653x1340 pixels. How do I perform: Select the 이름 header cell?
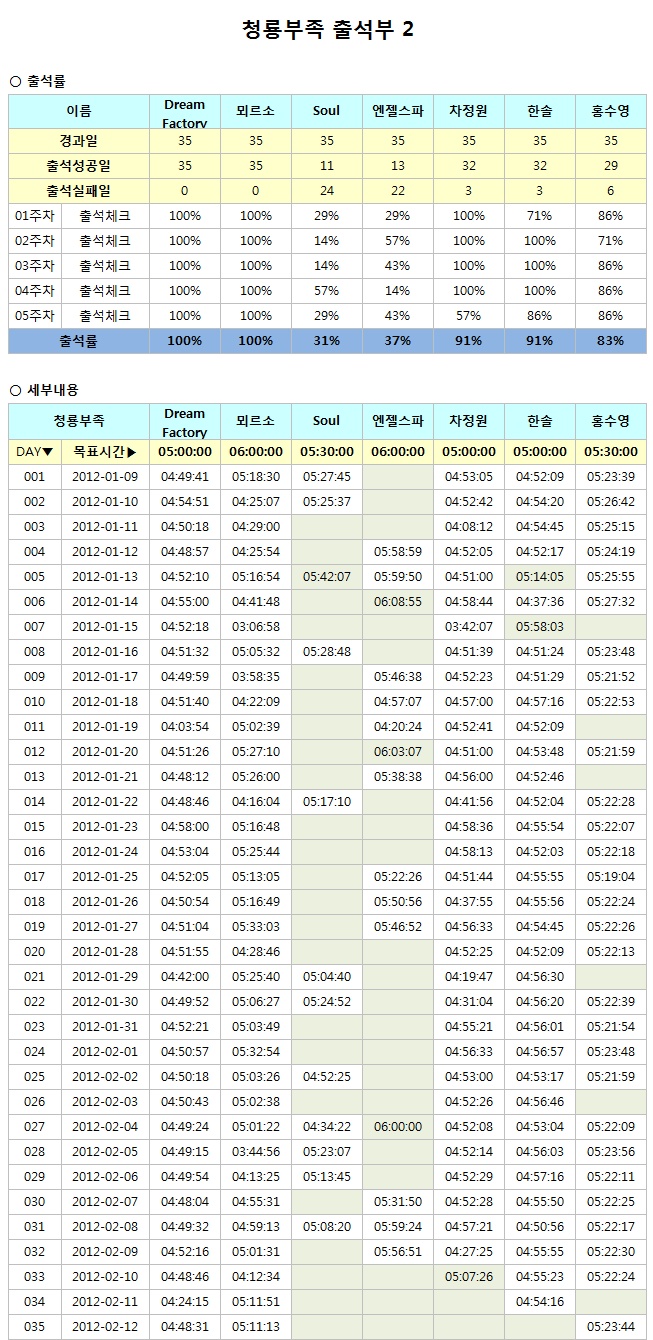pyautogui.click(x=79, y=111)
